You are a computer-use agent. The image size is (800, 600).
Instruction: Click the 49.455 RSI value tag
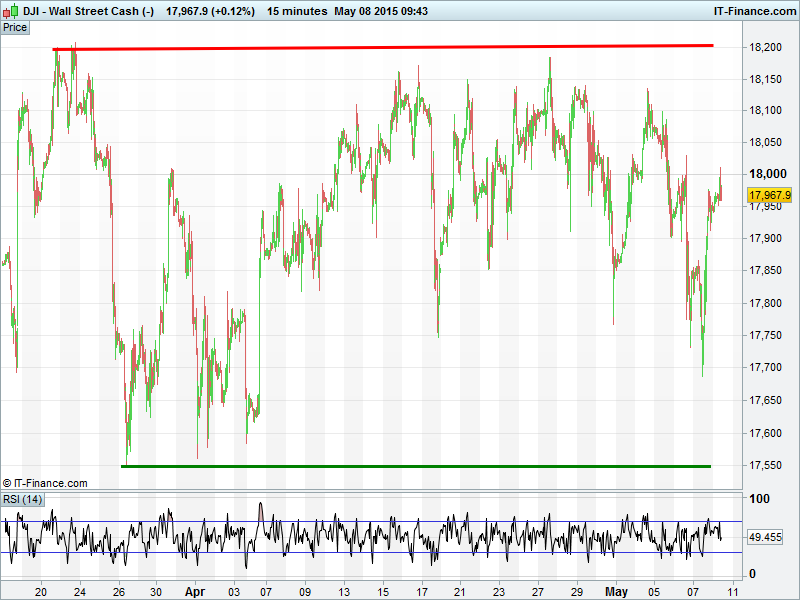click(x=768, y=537)
